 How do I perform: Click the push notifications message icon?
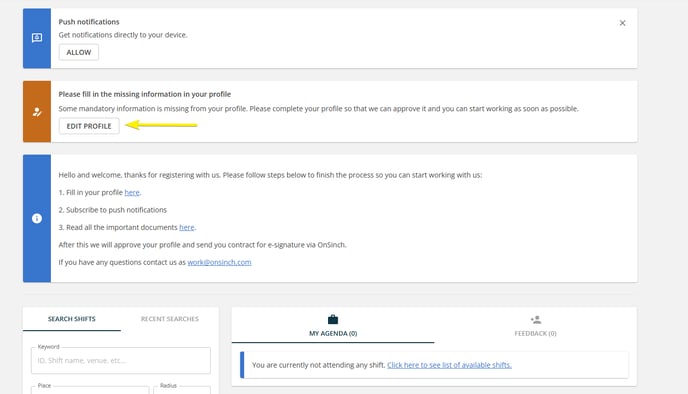[37, 38]
